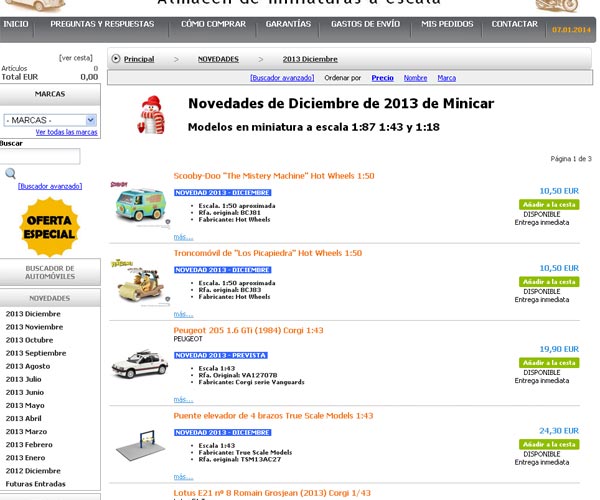Click más link under Scooby-Doo item

pos(183,237)
